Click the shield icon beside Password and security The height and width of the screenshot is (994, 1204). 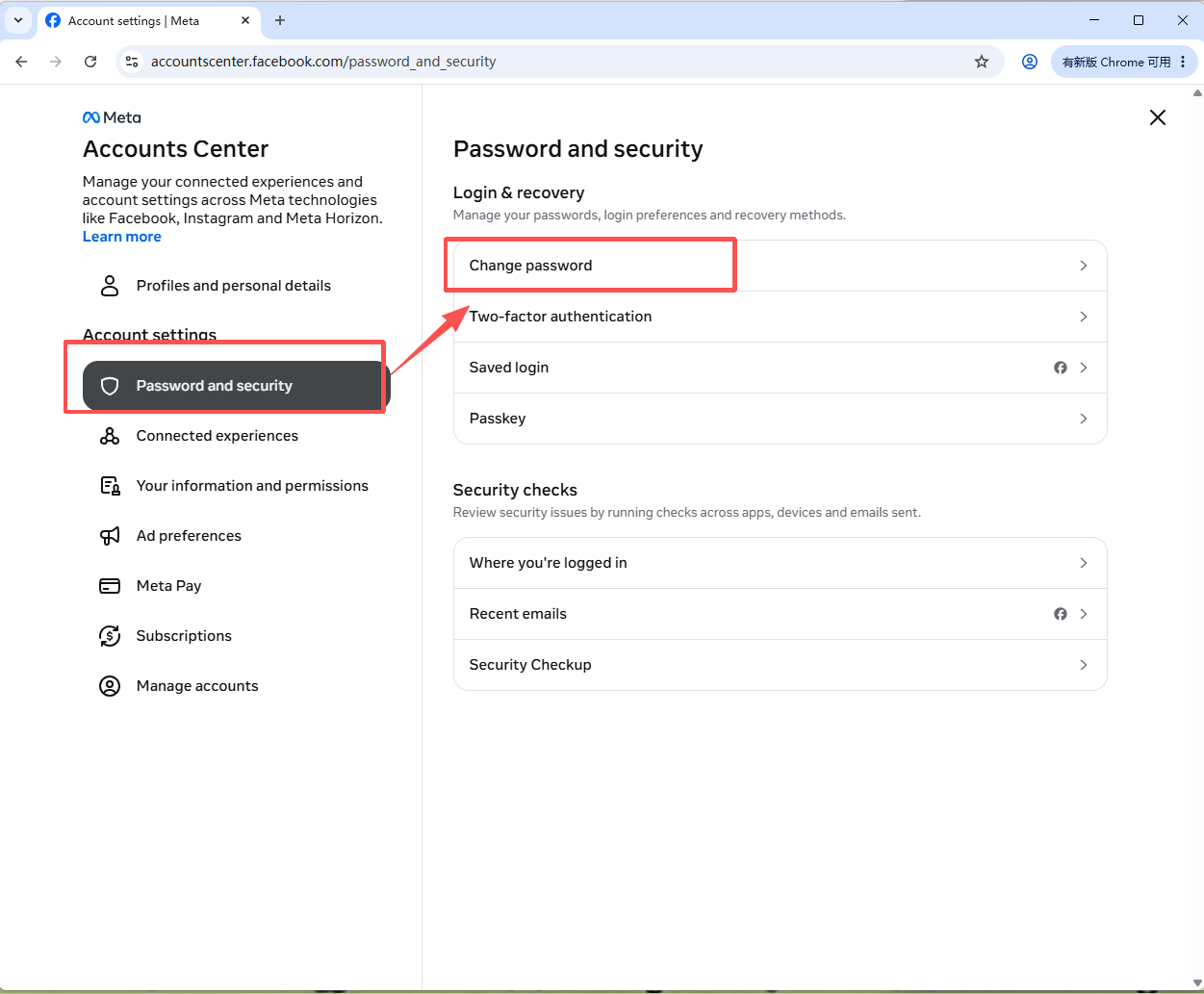pos(110,386)
